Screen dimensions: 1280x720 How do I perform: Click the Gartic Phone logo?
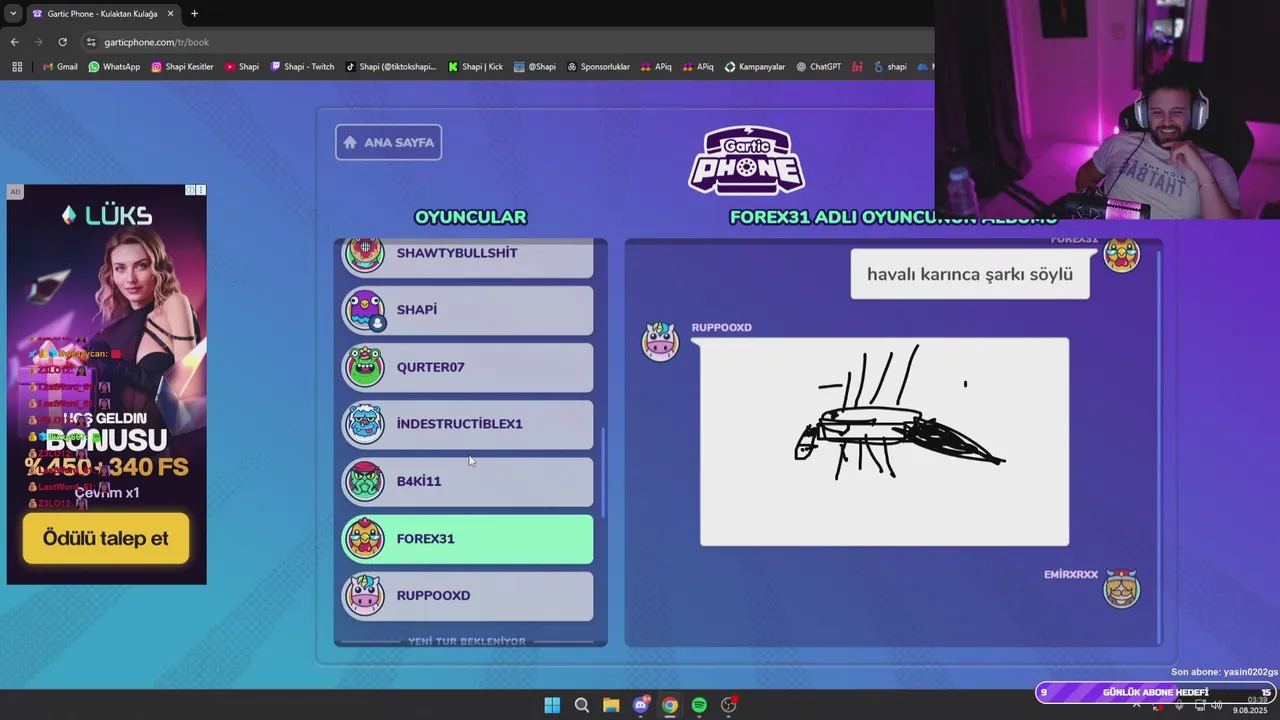(746, 161)
